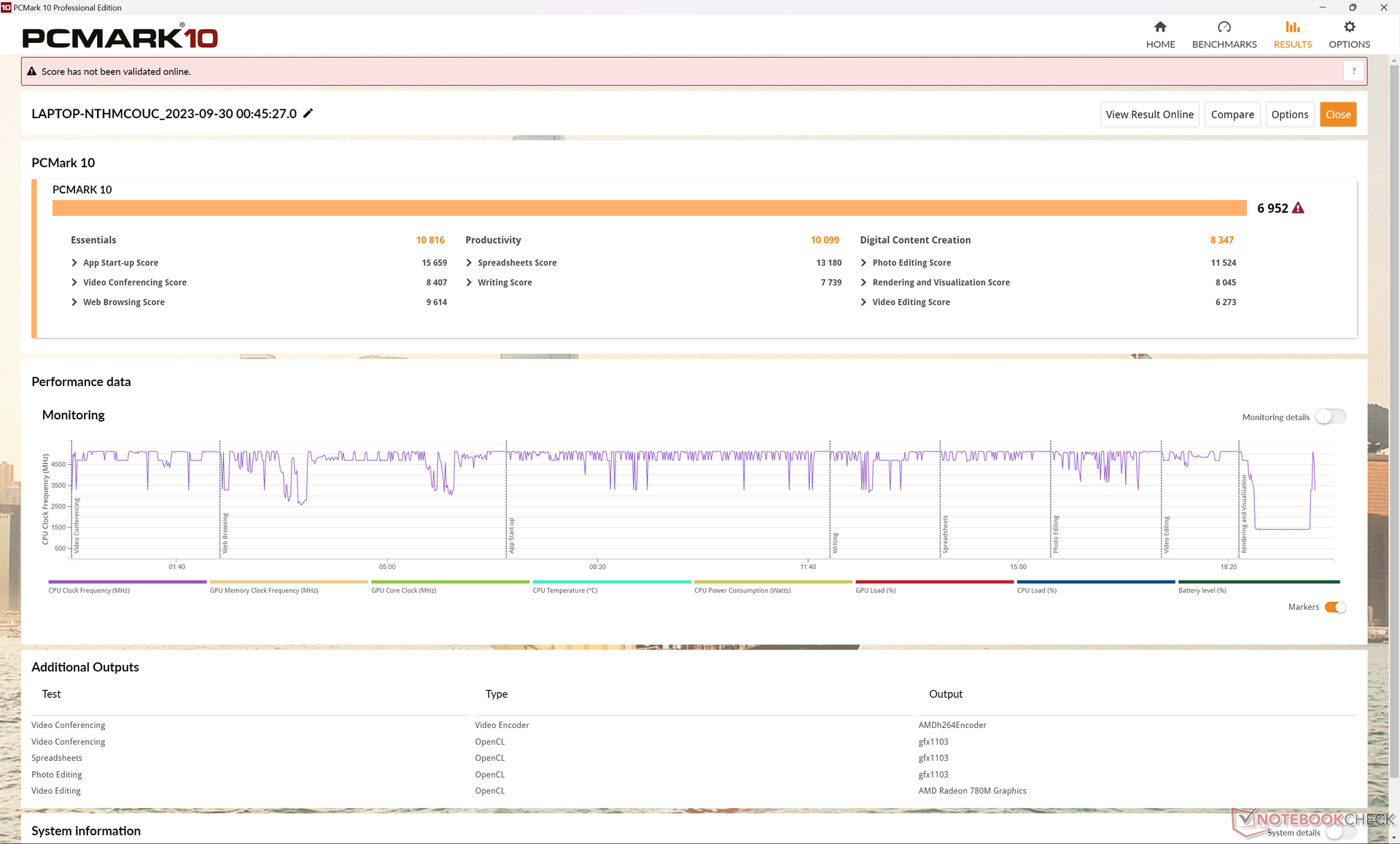
Task: Expand the Video Editing Score row
Action: tap(863, 302)
